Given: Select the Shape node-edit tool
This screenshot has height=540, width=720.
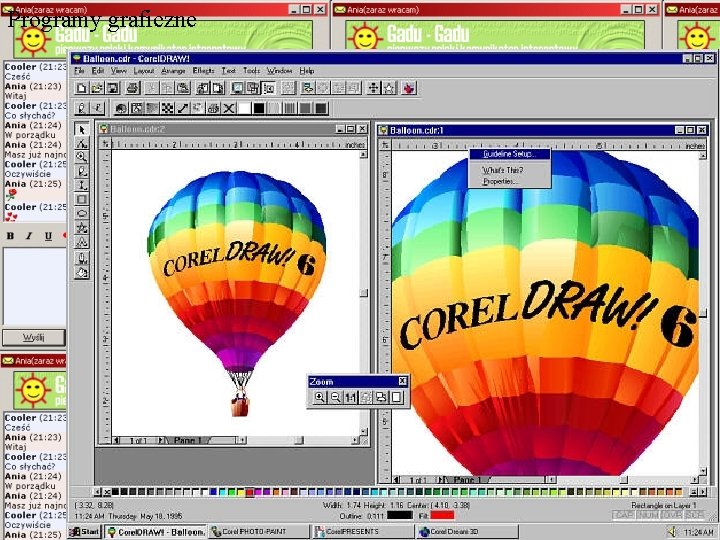Looking at the screenshot, I should (82, 143).
